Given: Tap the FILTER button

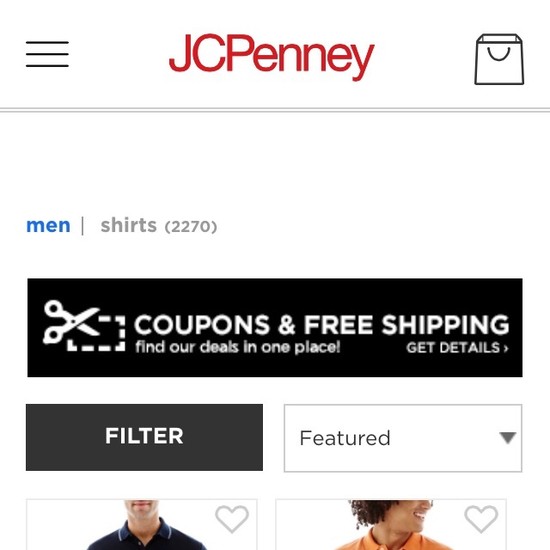Looking at the screenshot, I should [144, 437].
